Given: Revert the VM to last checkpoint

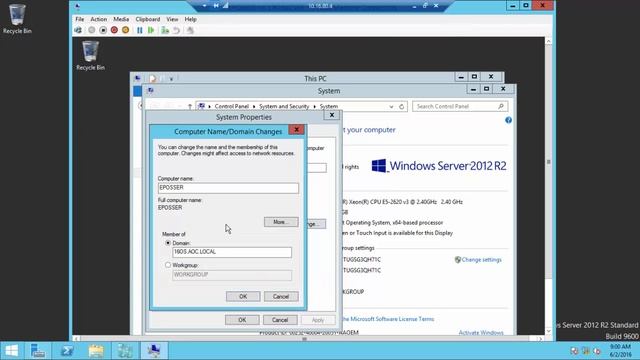Looking at the screenshot, I should tap(176, 30).
